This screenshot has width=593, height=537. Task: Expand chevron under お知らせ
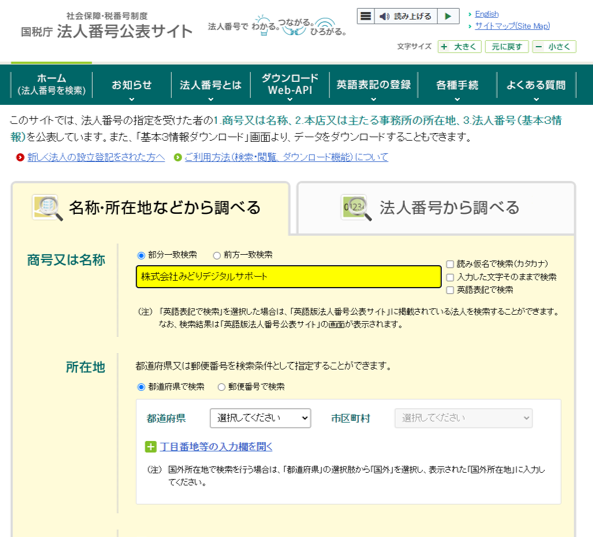132,99
